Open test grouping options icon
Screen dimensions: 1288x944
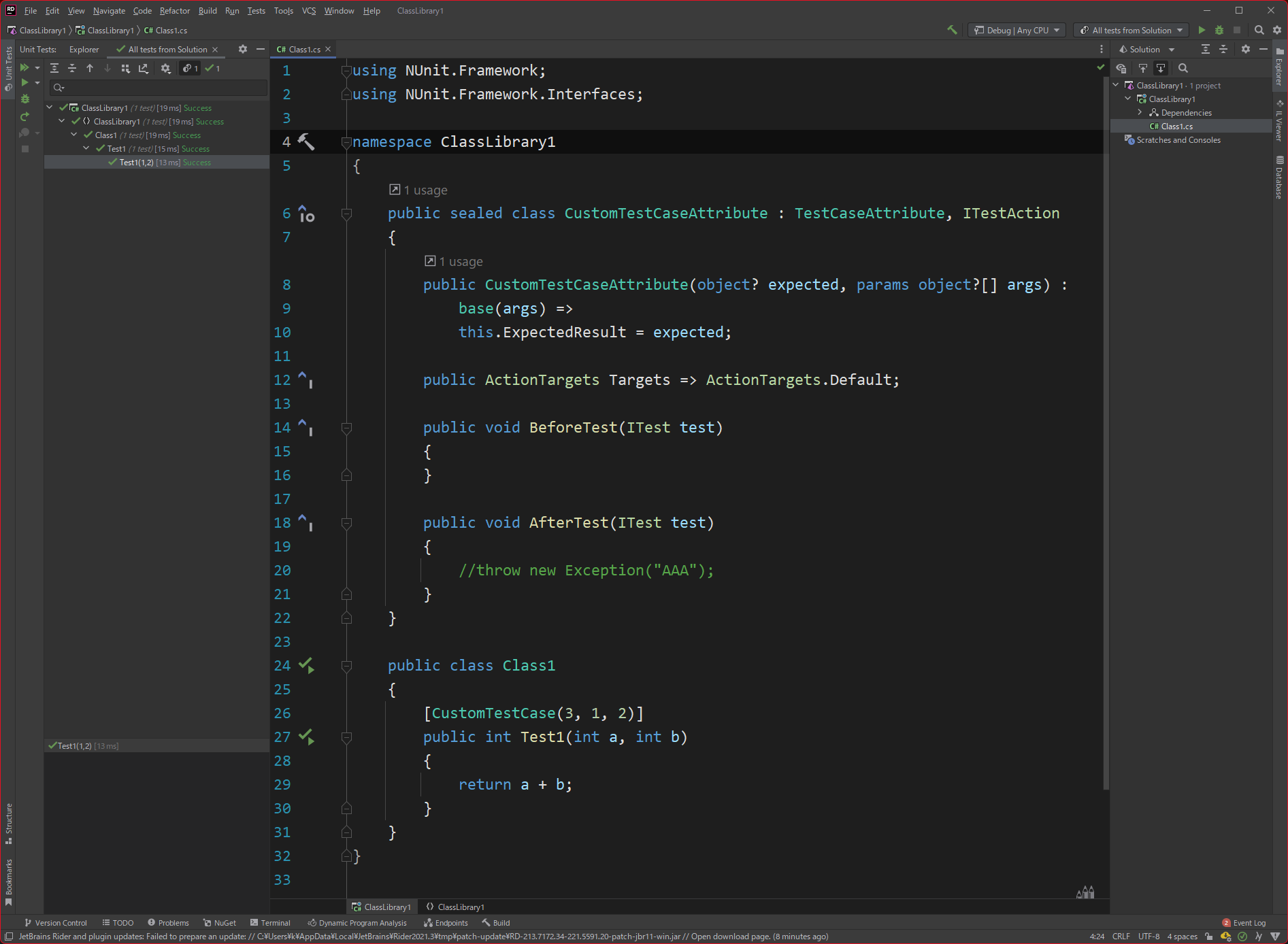pos(126,68)
